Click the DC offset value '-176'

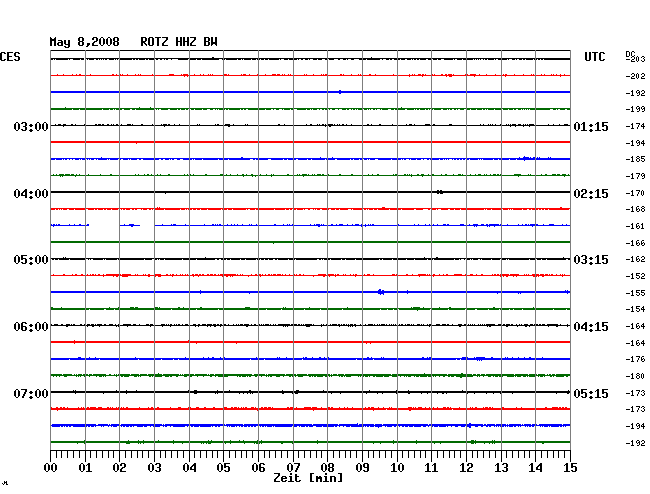[635, 359]
